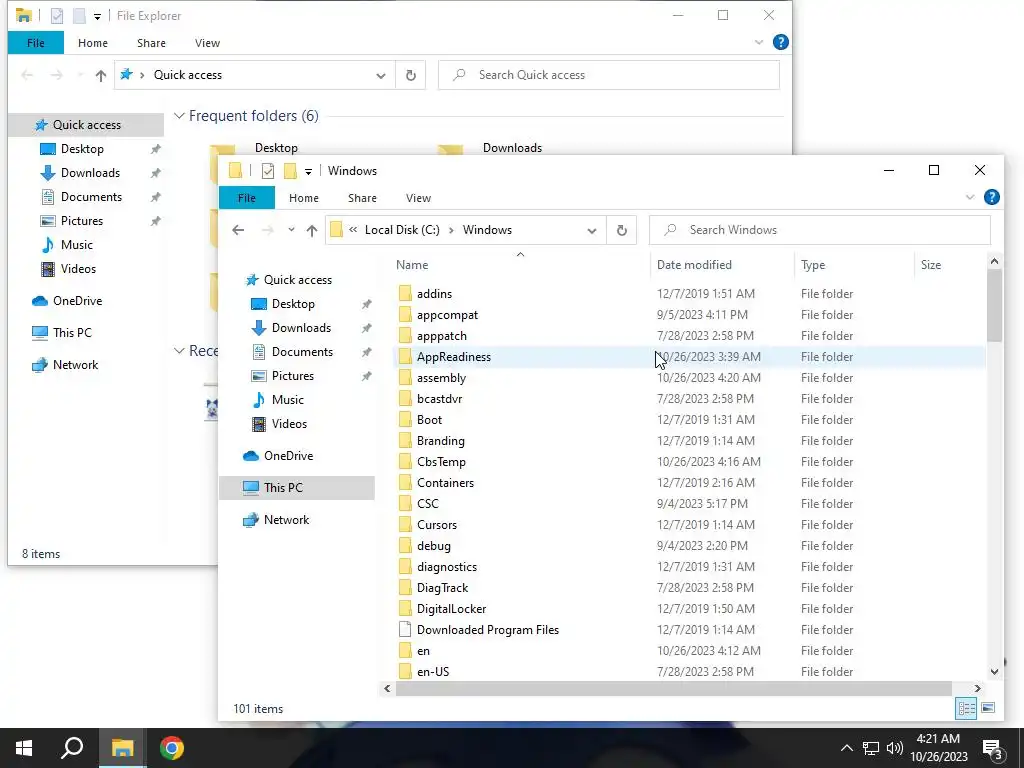Click the back arrow in Windows folder window
1024x768 pixels.
[x=238, y=230]
